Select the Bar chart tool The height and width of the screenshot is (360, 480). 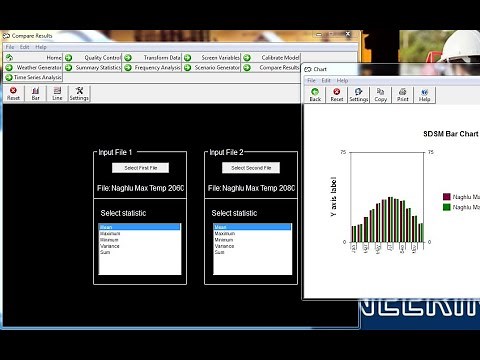35,94
